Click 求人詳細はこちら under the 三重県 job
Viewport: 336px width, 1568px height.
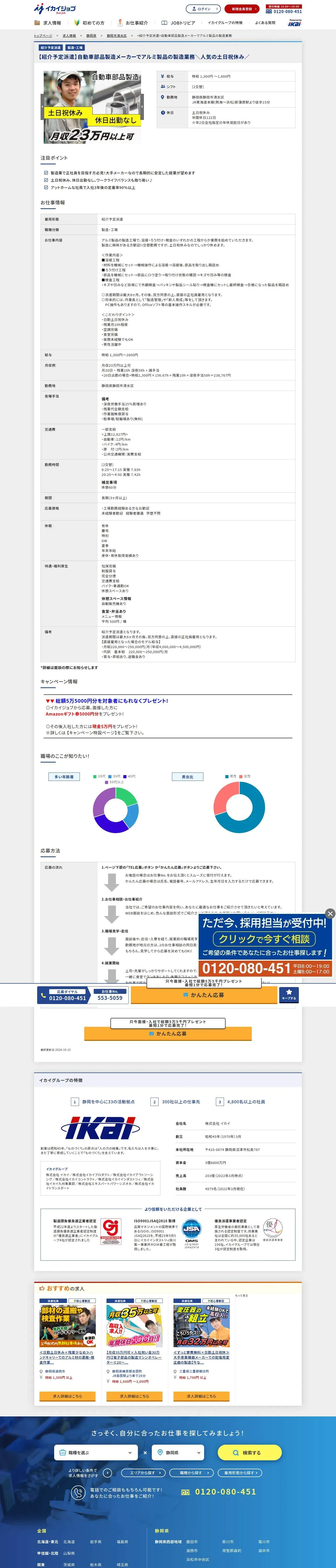click(x=201, y=1396)
